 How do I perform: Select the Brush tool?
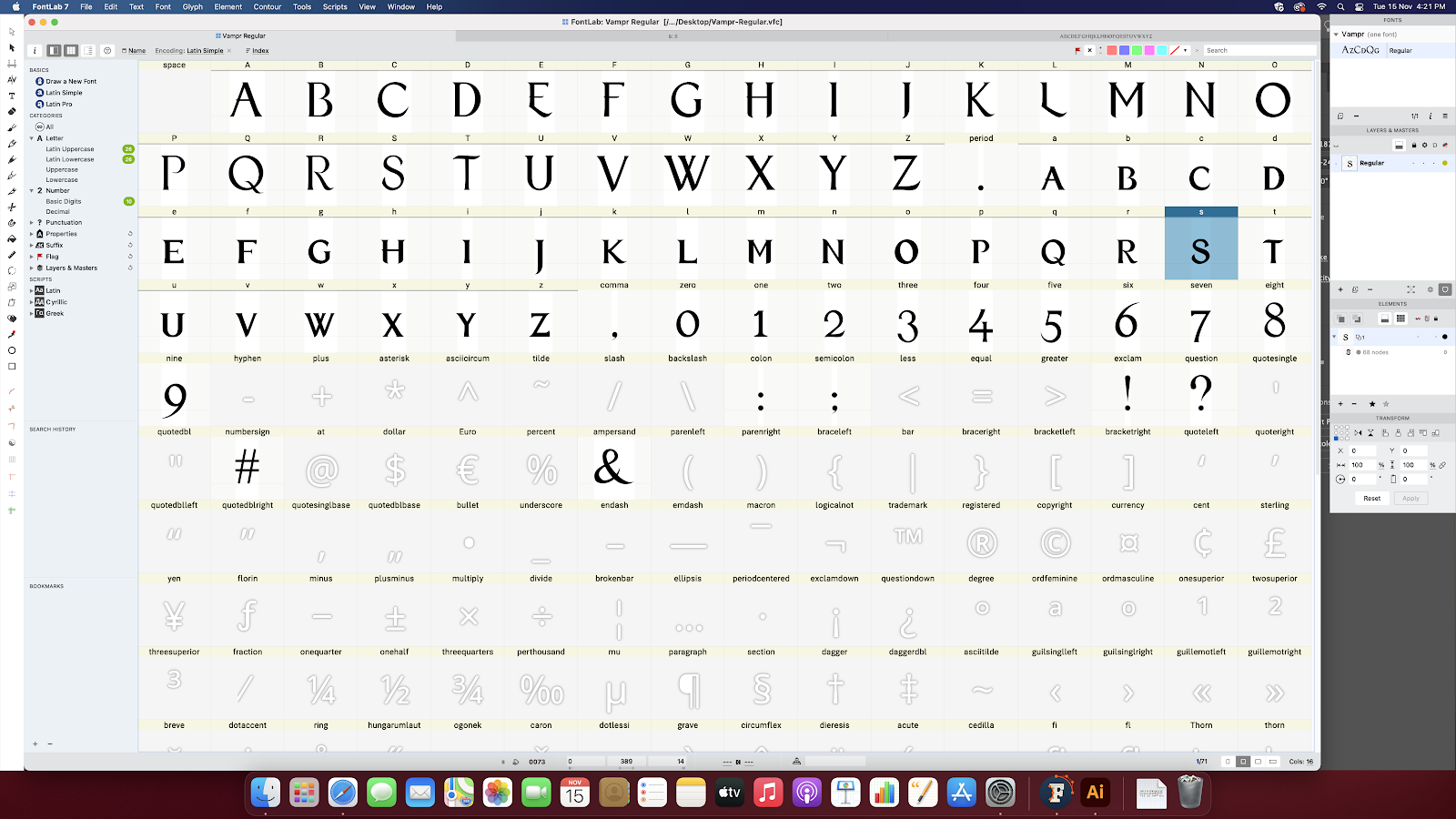[x=12, y=128]
